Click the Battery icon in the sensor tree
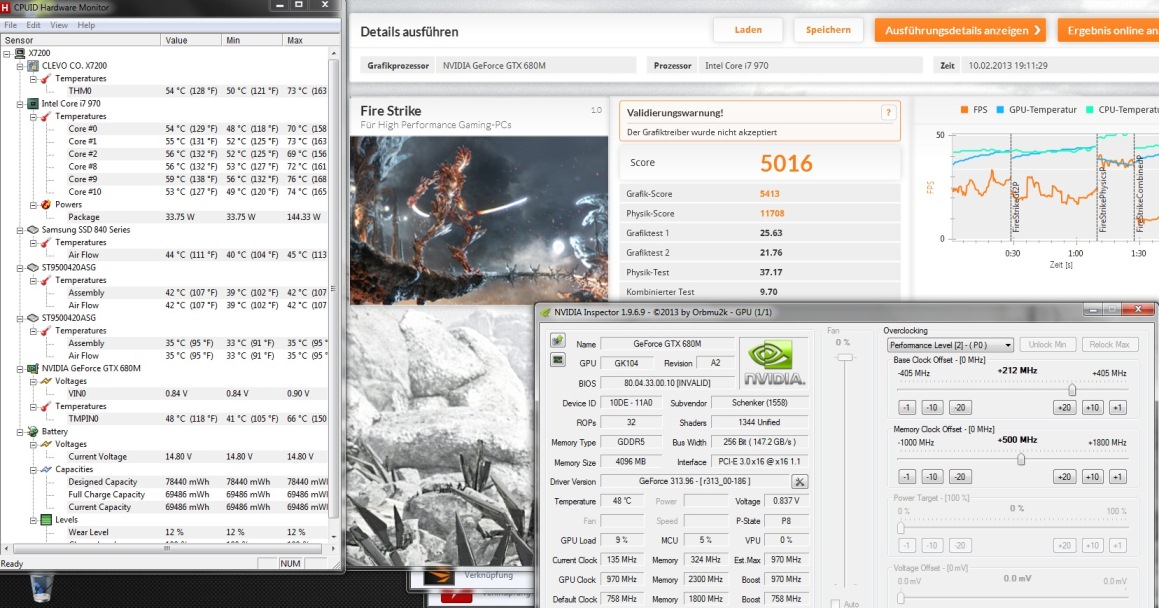 click(33, 431)
